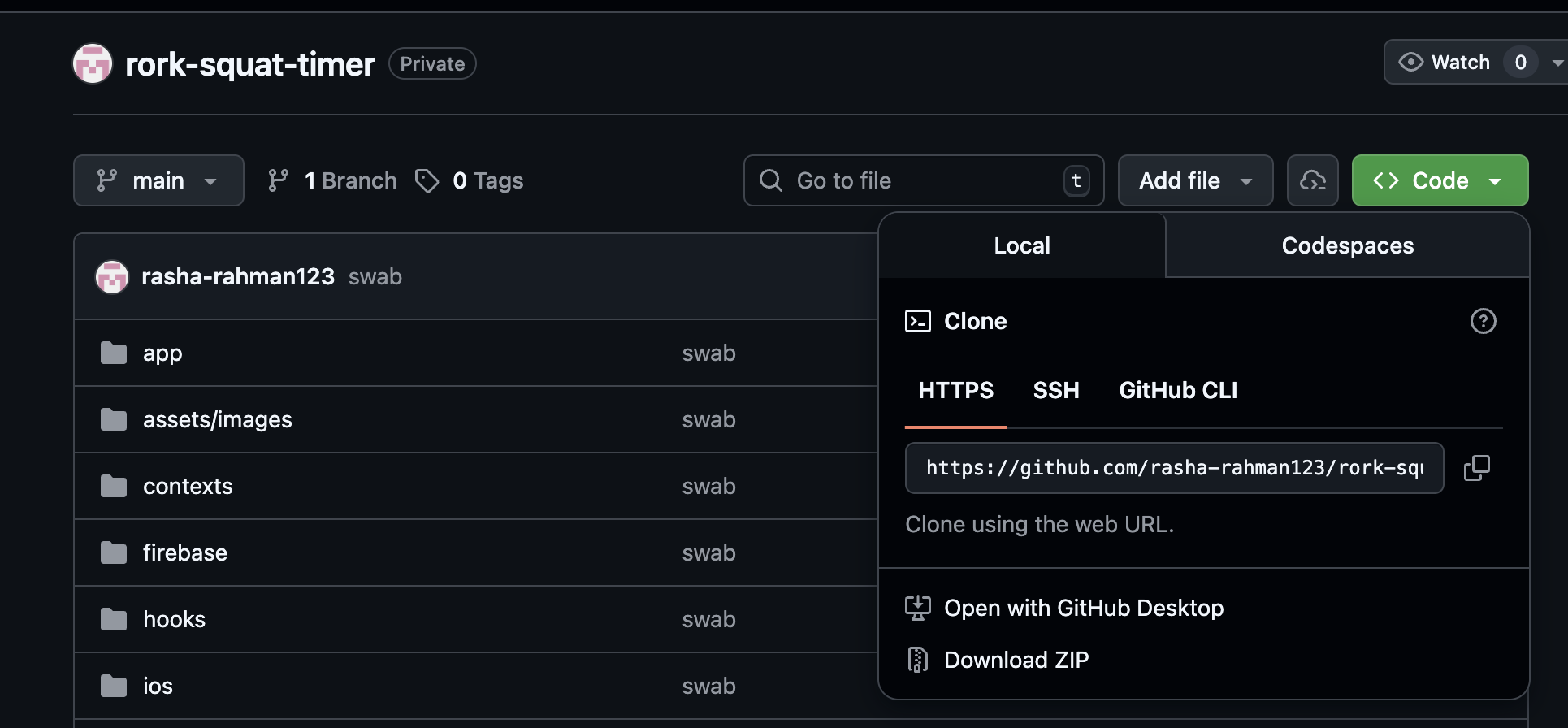The image size is (1568, 728).
Task: Click the HTTPS clone URL text field
Action: [x=1174, y=468]
